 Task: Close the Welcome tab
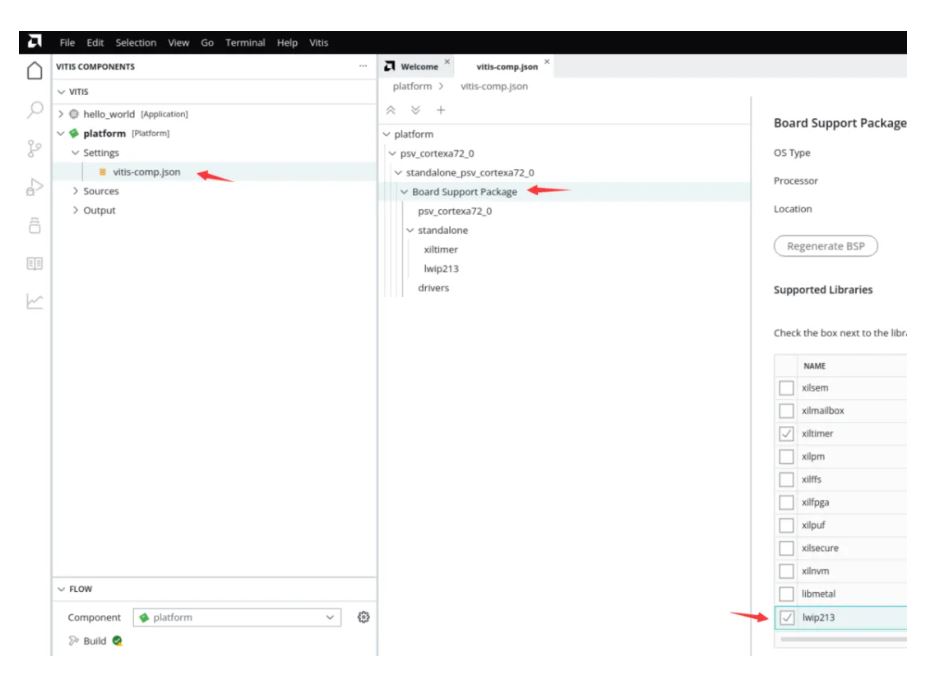[x=447, y=61]
